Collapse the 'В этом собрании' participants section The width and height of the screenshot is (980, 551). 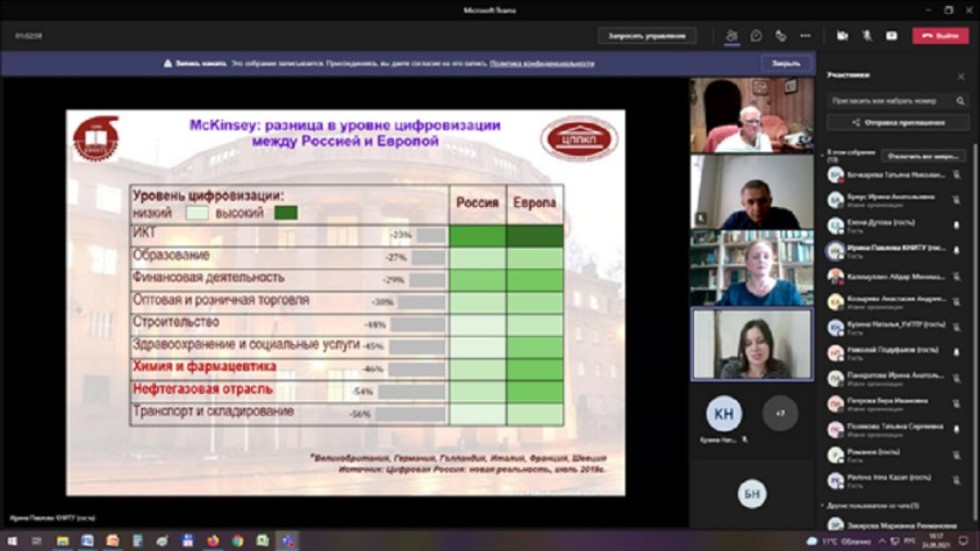[823, 154]
